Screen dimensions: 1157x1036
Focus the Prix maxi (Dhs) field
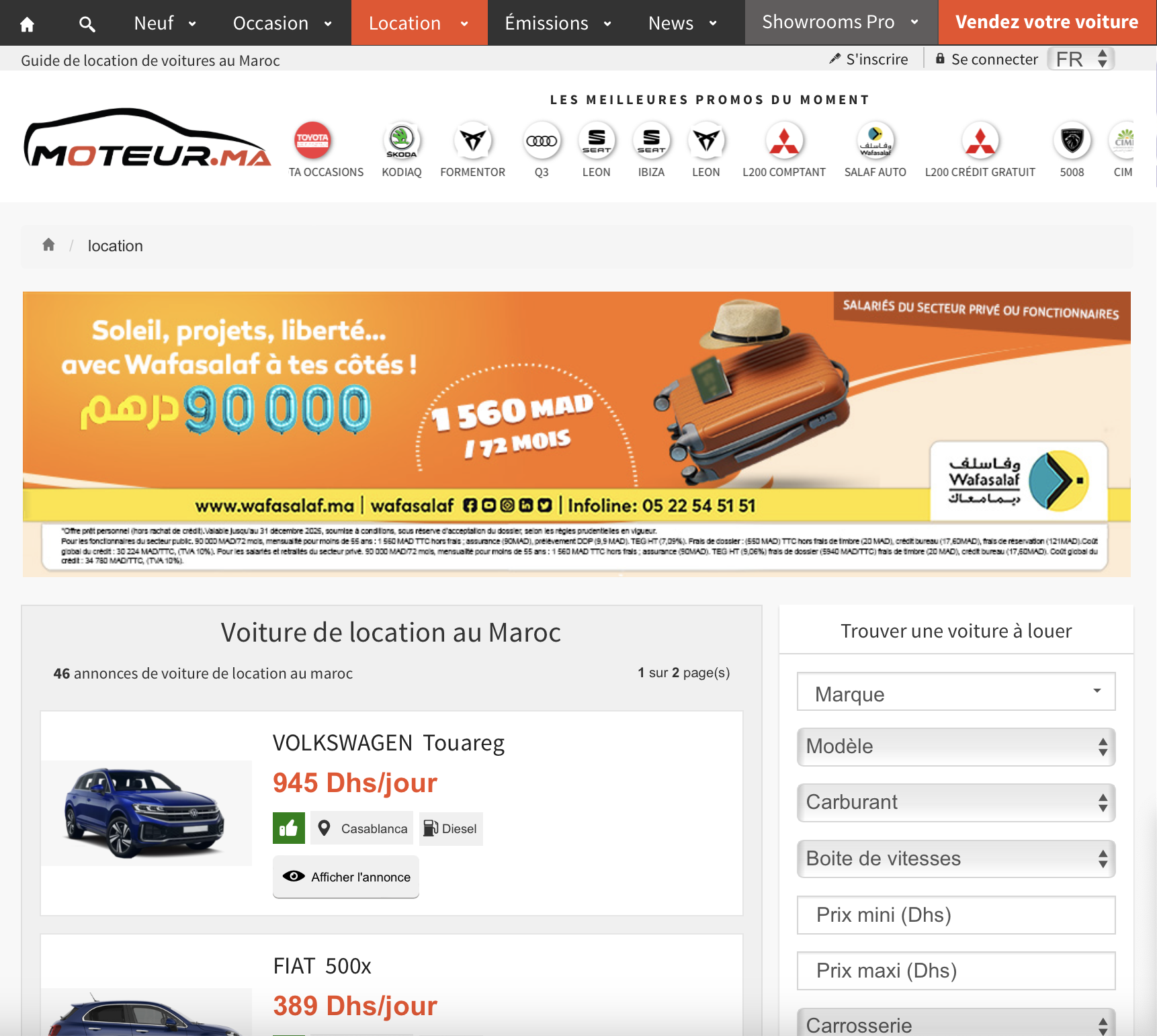click(x=956, y=971)
